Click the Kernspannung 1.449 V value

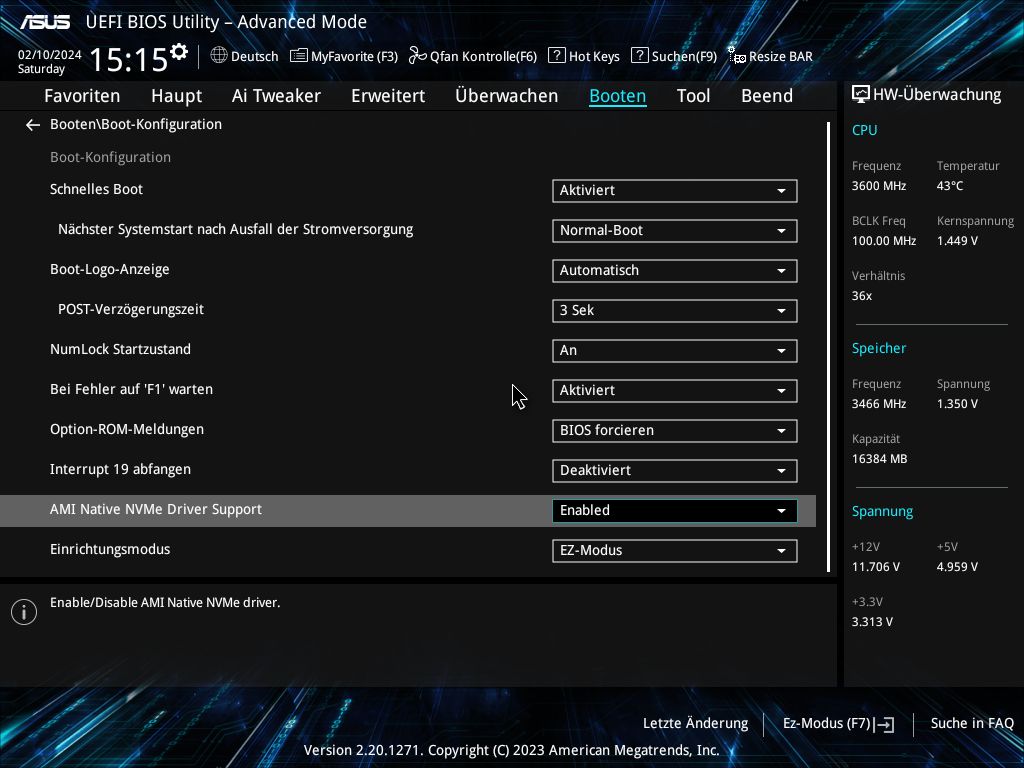[x=957, y=241]
